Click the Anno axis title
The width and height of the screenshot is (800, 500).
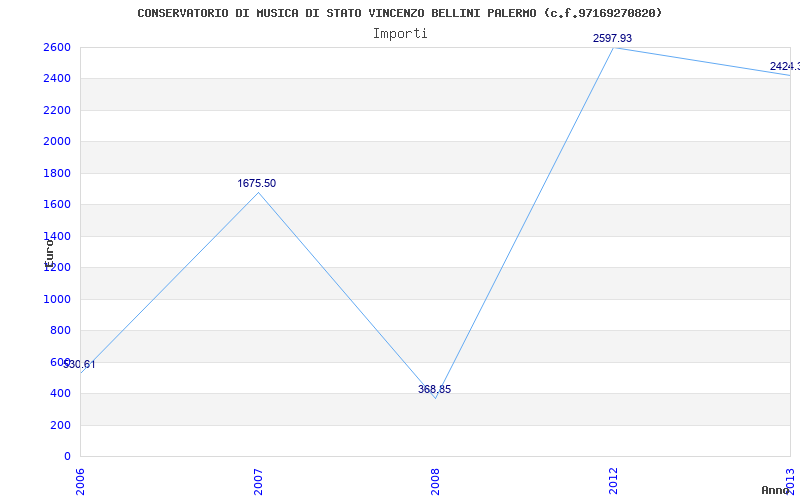pos(774,490)
